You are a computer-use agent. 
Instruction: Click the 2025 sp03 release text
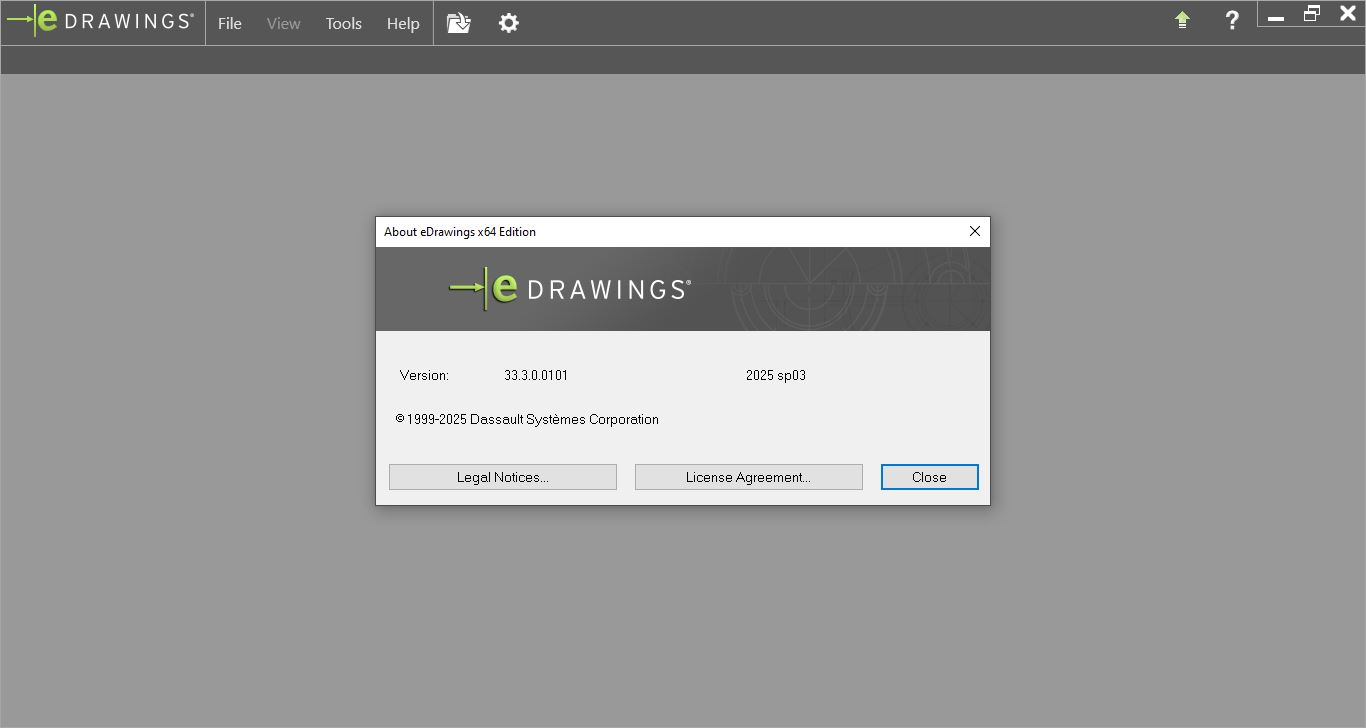point(776,376)
